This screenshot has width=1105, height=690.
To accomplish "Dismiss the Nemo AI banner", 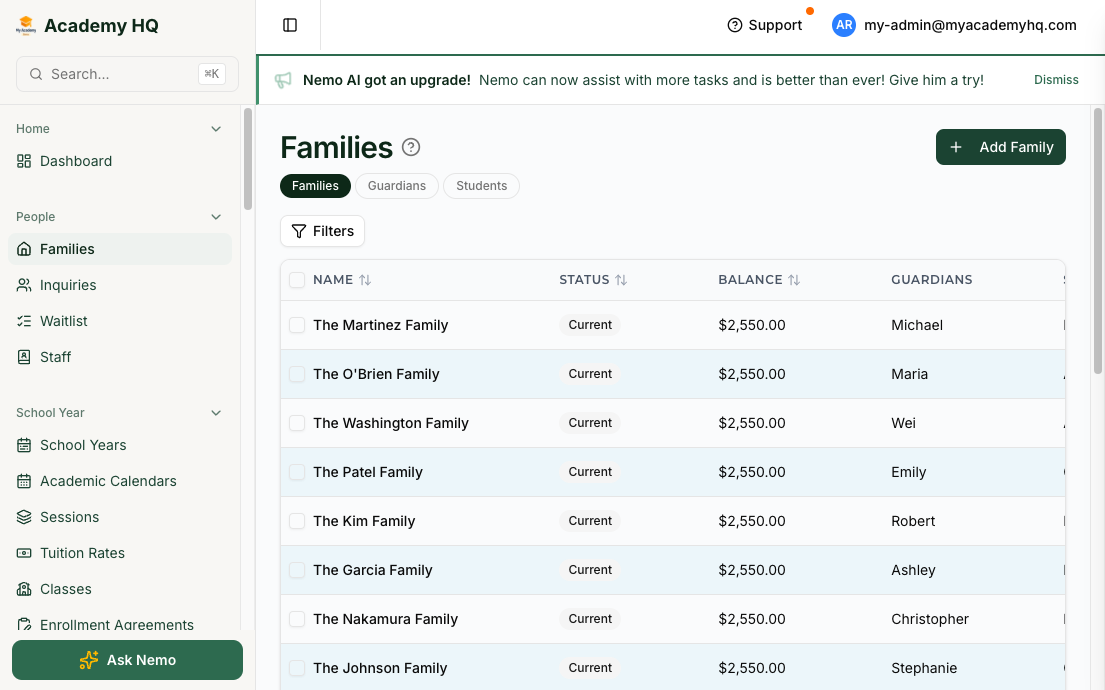I will click(1056, 80).
